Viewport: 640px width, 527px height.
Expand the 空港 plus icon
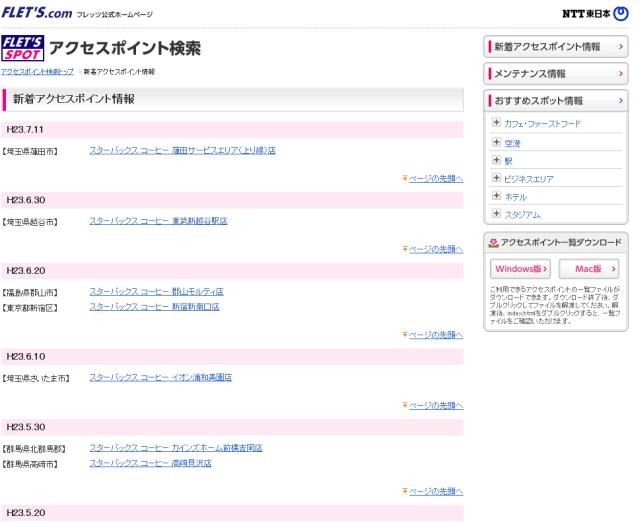point(496,142)
